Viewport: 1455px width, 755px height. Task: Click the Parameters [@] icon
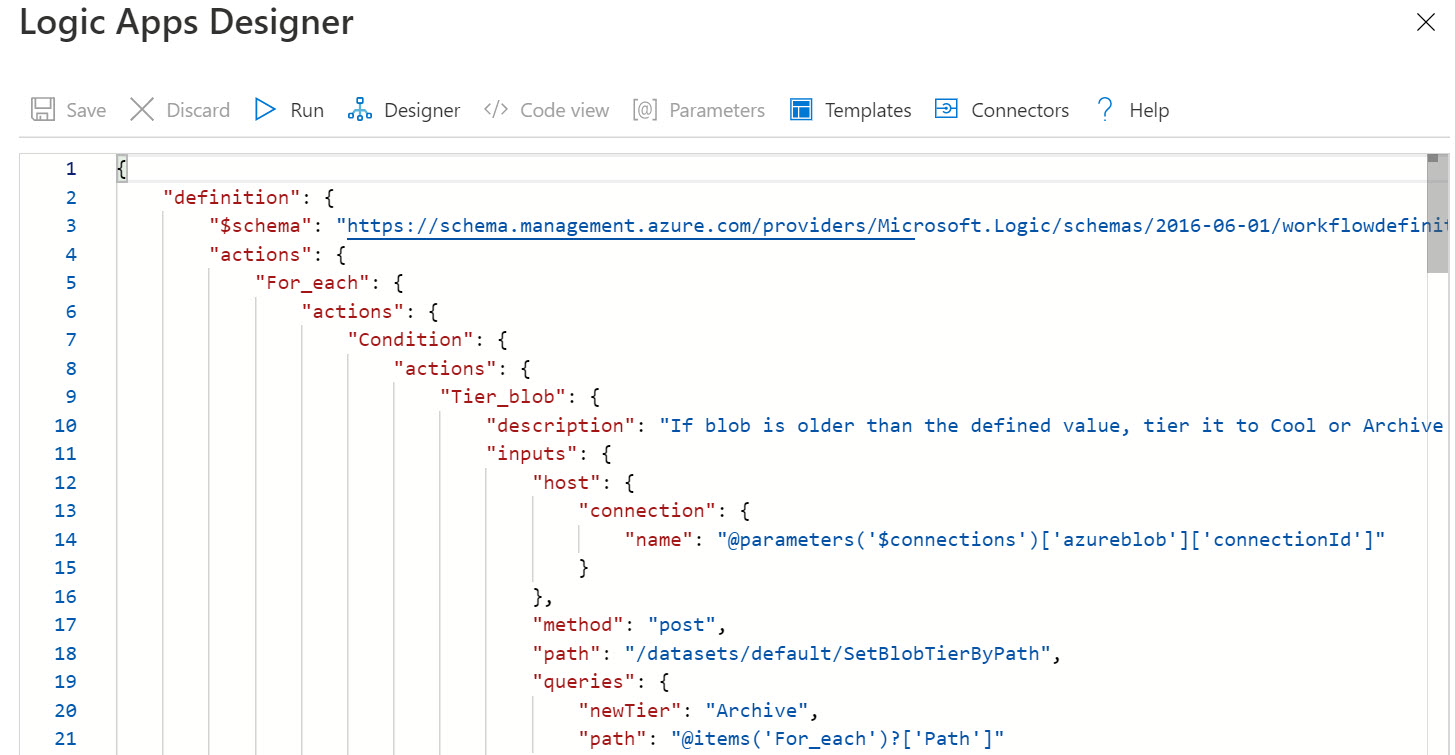click(x=645, y=110)
